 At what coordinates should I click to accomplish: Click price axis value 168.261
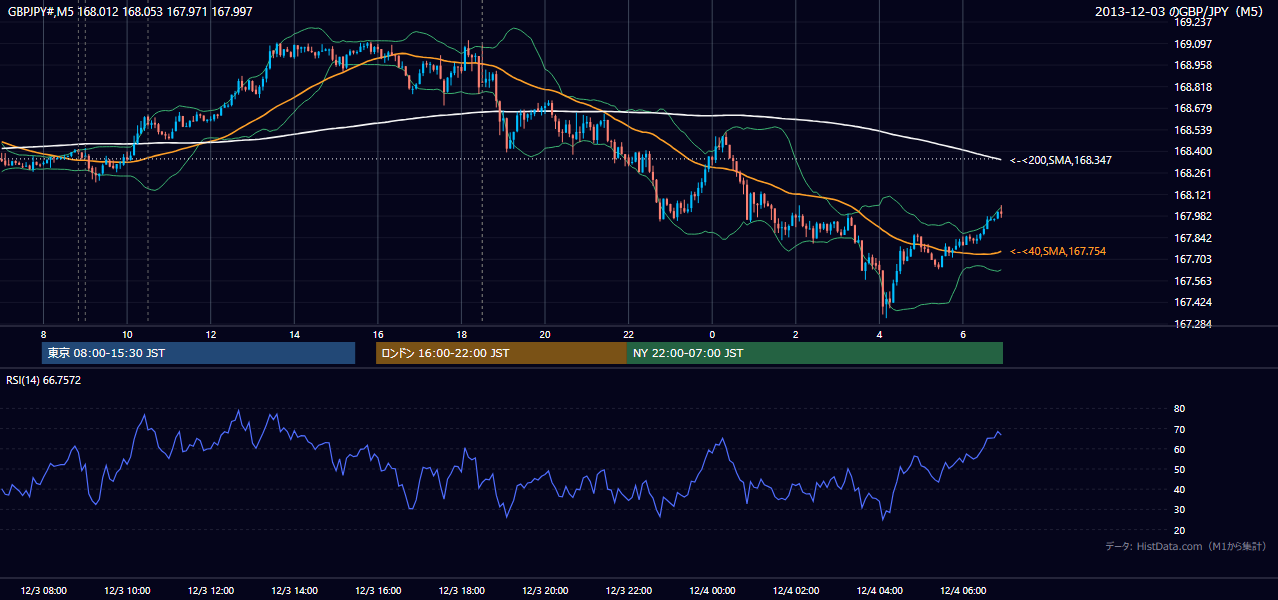tap(1193, 173)
